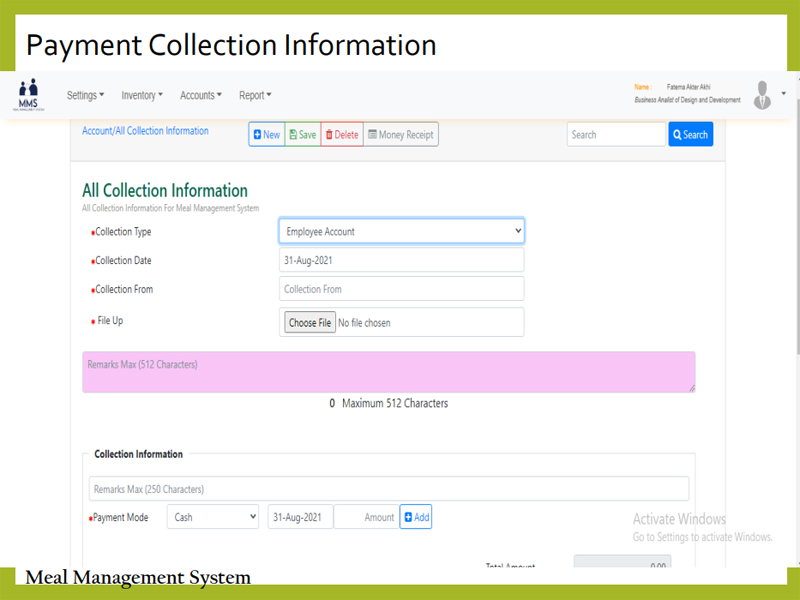Click the pink Remarks Max 512 text area
800x600 pixels.
coord(388,371)
